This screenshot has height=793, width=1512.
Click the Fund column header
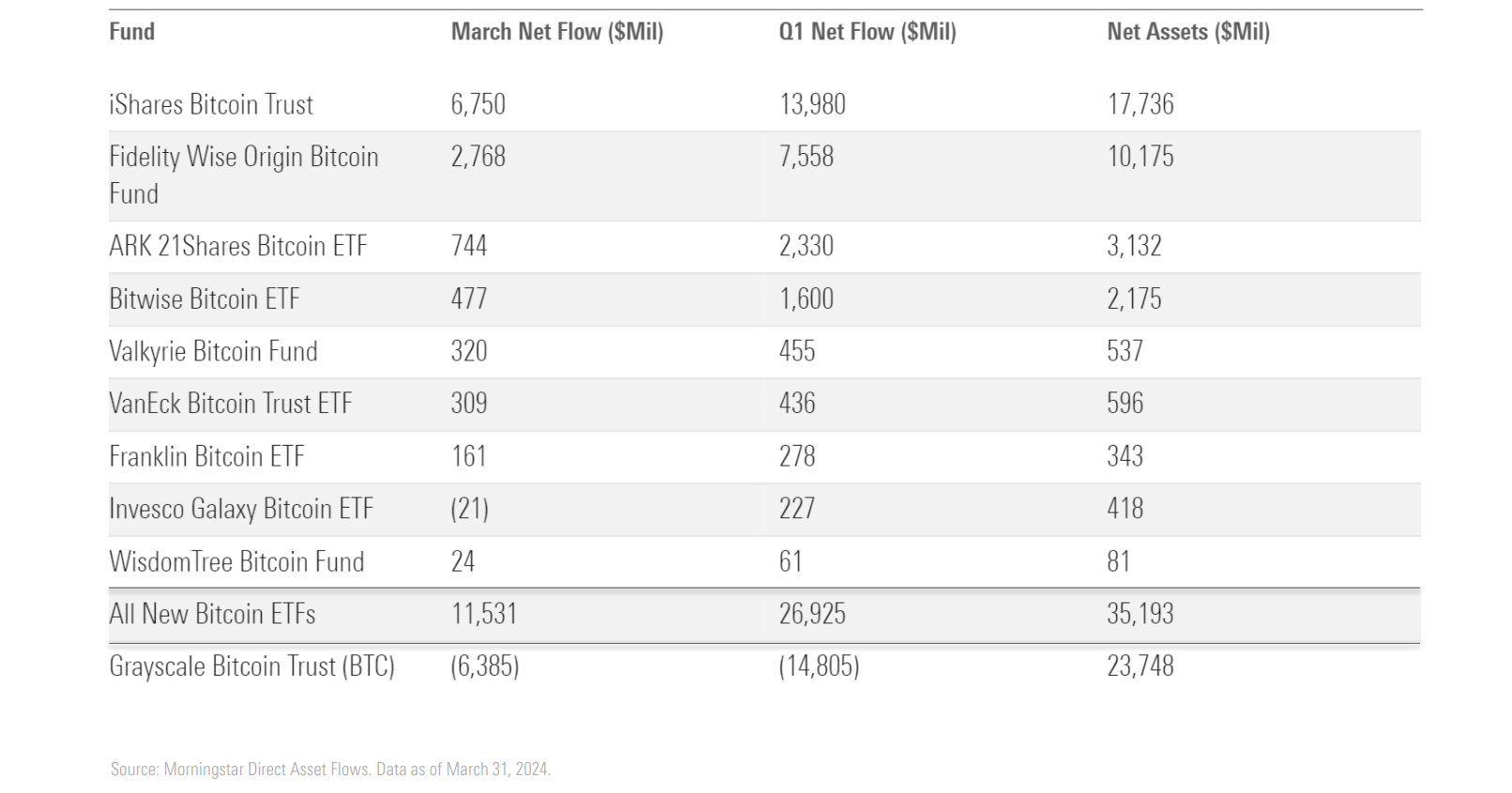[132, 32]
